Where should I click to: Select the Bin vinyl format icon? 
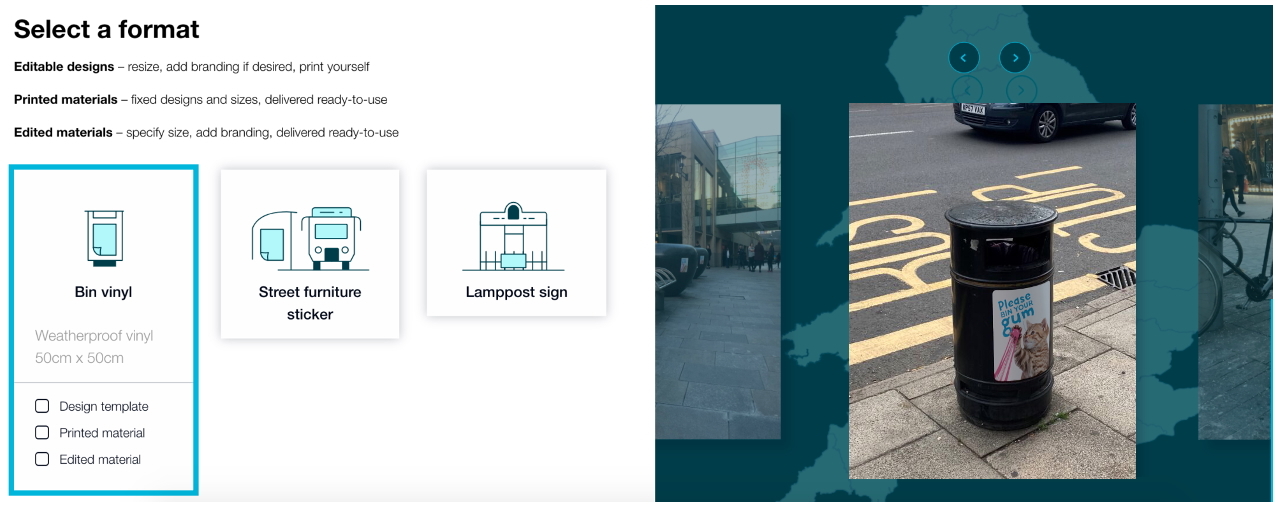pyautogui.click(x=102, y=238)
